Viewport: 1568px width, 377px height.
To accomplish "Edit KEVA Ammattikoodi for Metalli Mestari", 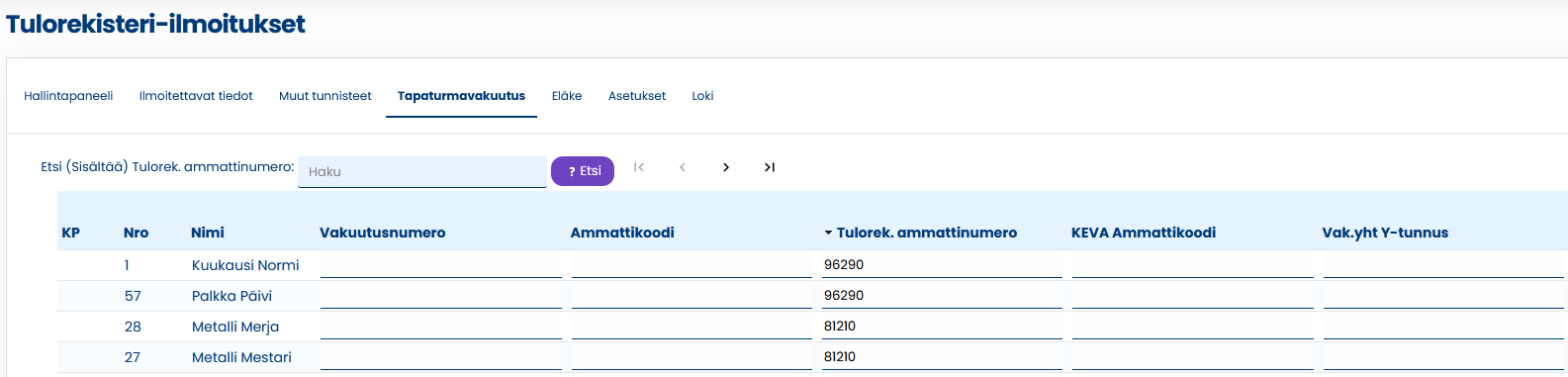I will pos(1193,357).
